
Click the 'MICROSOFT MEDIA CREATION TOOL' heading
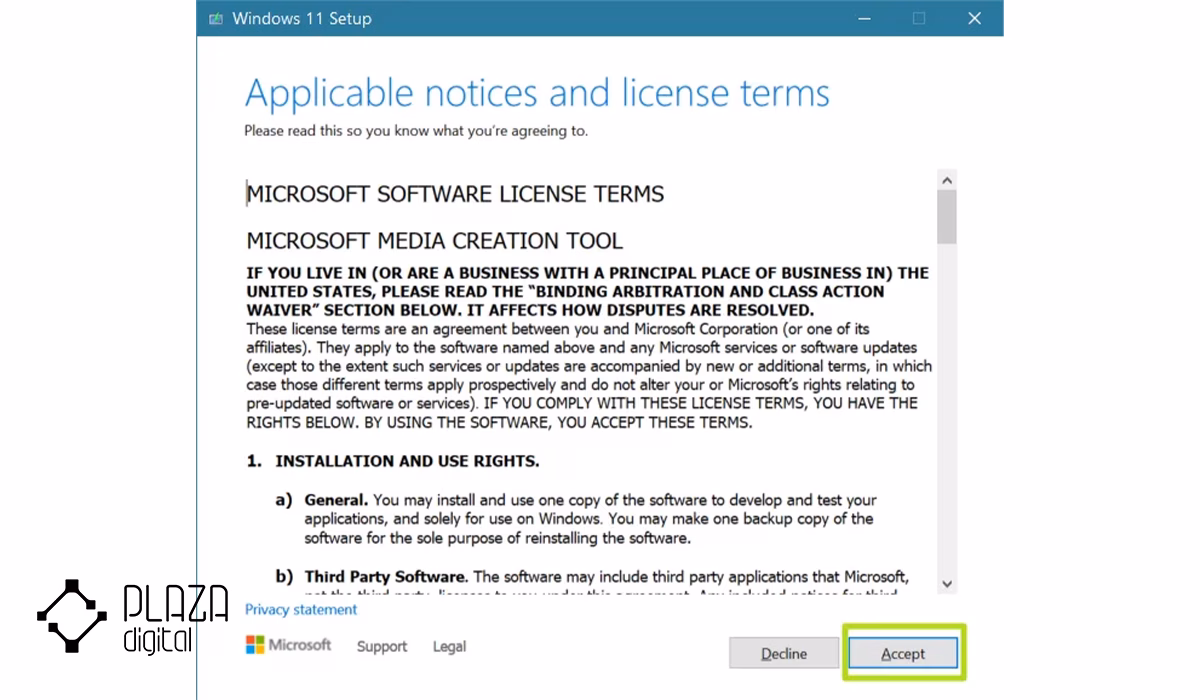(434, 241)
